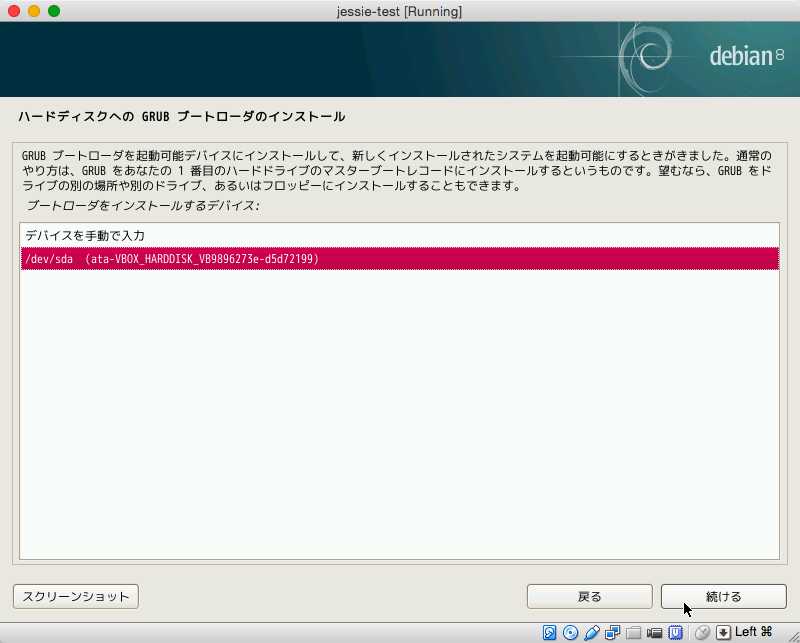Click the video capture camera icon
Viewport: 800px width, 643px height.
tap(655, 633)
